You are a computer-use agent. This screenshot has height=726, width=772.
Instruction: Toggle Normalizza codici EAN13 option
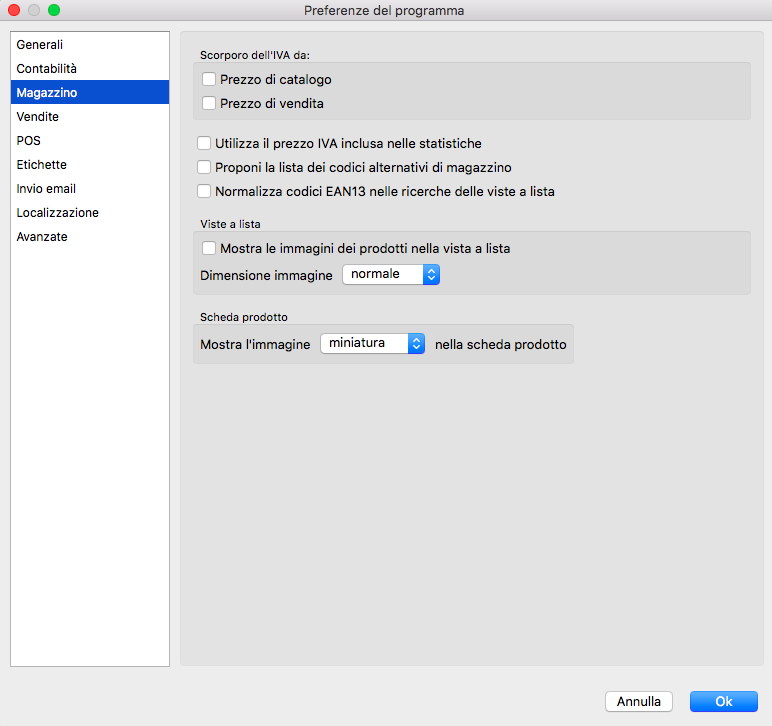204,191
